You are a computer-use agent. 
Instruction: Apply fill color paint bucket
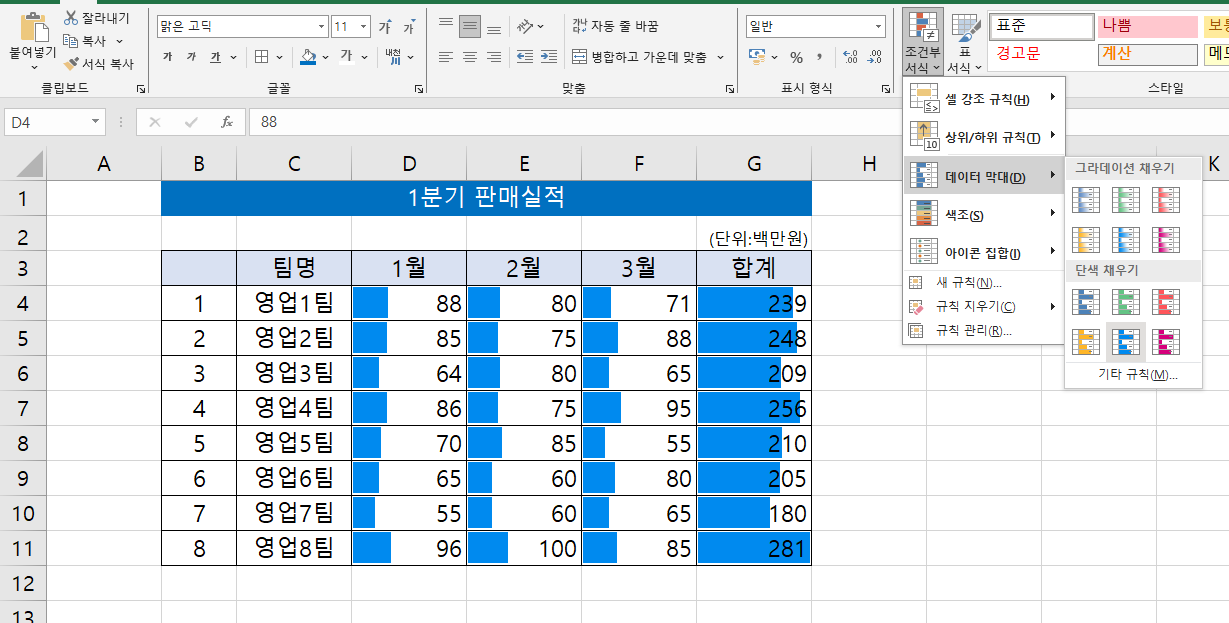point(309,57)
